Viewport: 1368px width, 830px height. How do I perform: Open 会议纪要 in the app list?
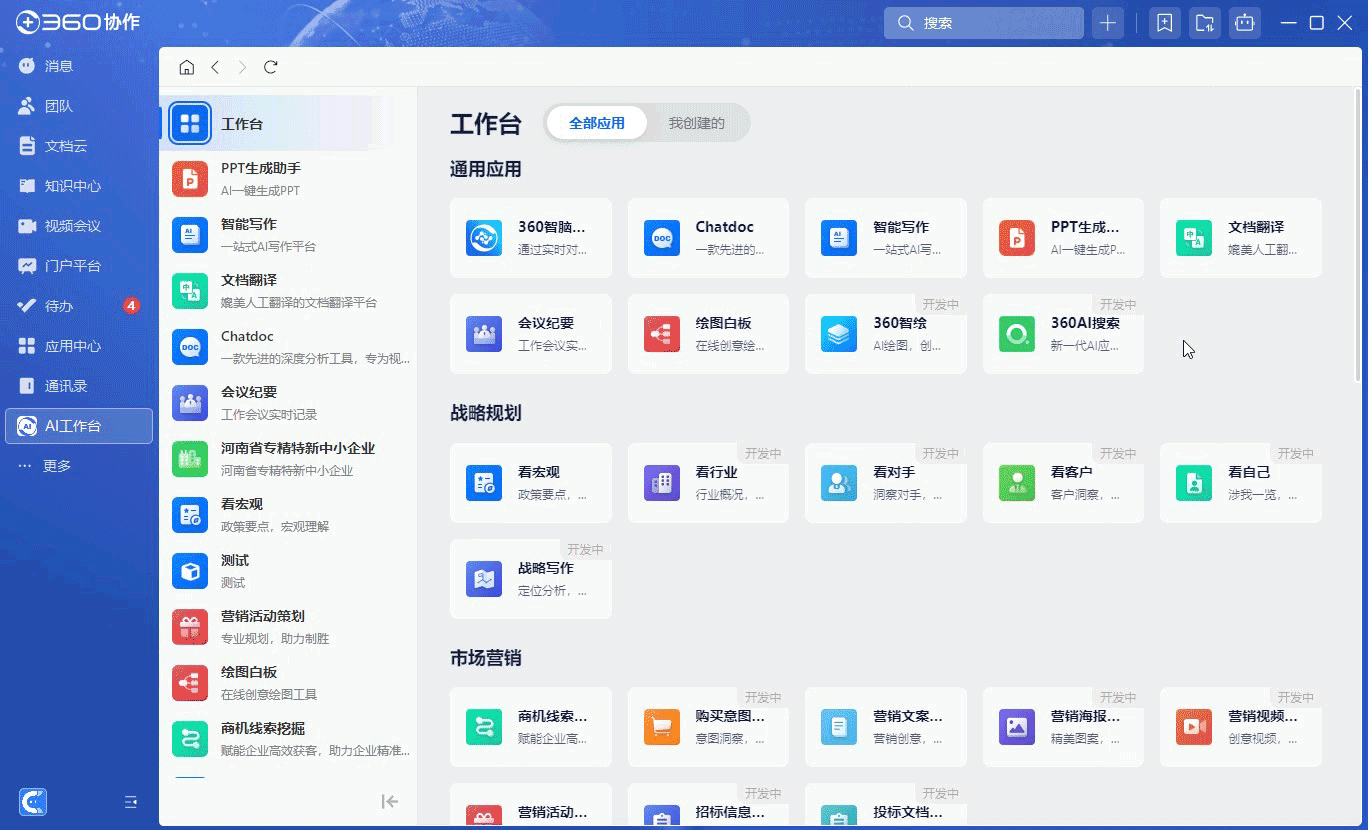click(288, 403)
